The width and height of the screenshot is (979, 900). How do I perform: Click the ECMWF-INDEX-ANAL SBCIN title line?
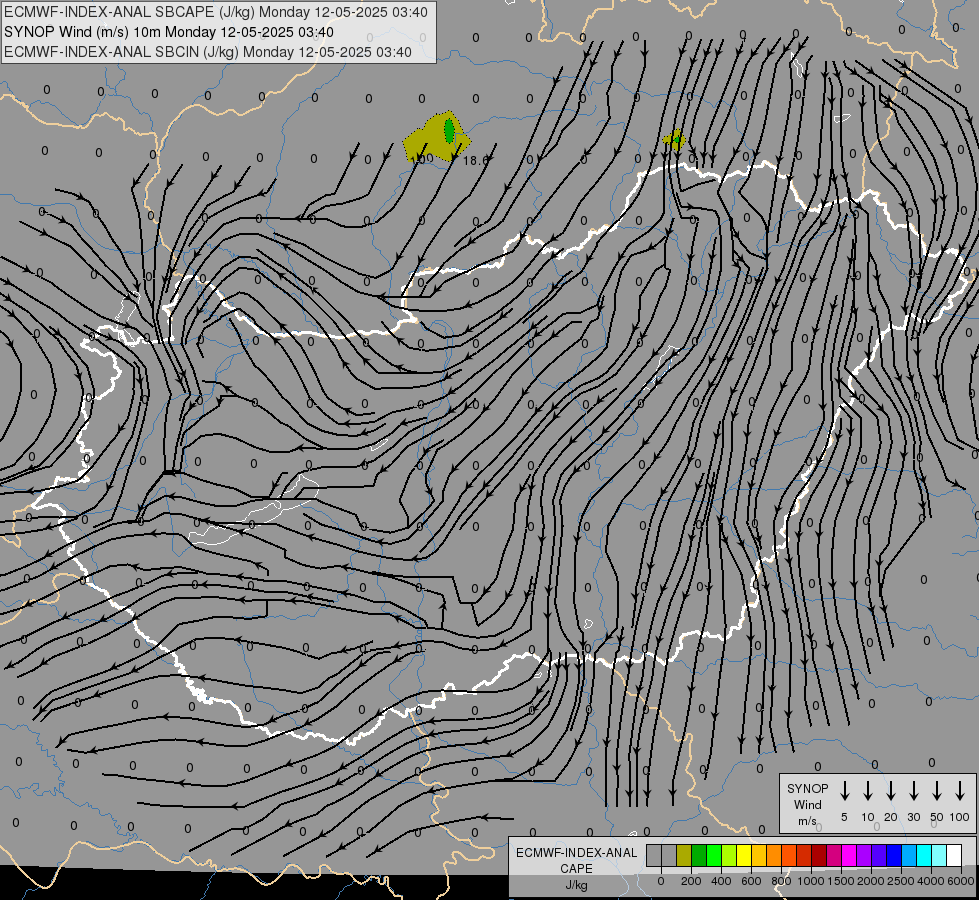click(x=208, y=52)
